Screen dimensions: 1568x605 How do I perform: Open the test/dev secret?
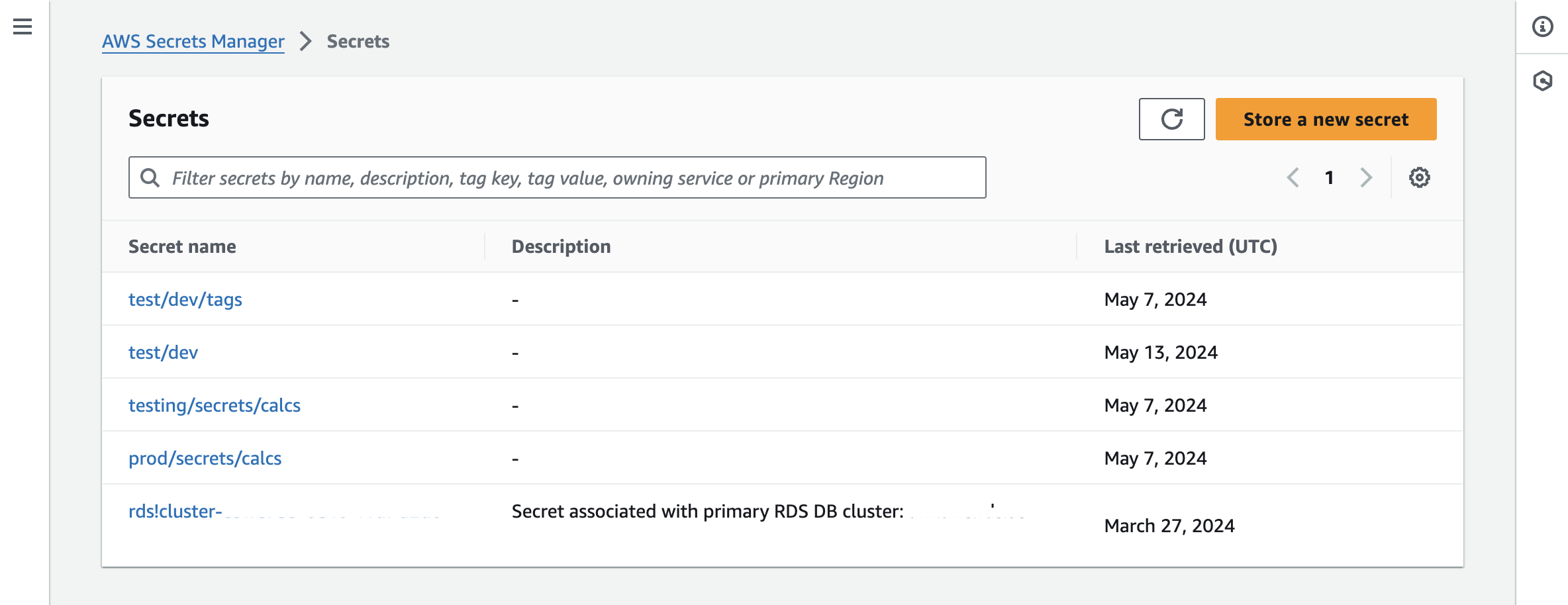(x=164, y=352)
